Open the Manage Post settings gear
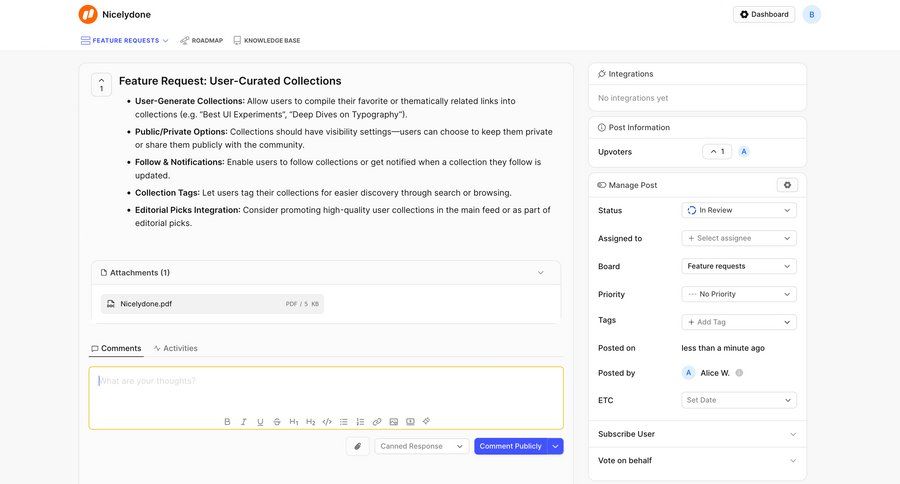Viewport: 900px width, 484px height. point(787,185)
